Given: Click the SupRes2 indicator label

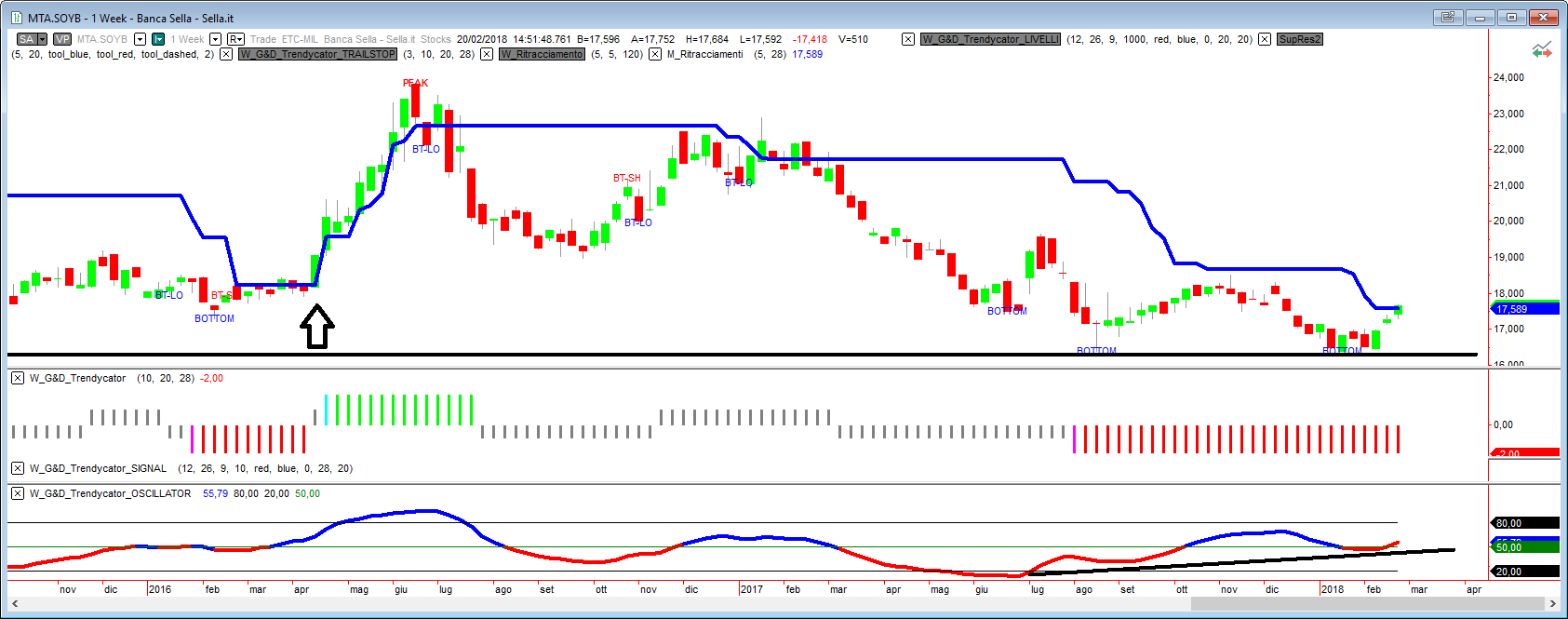Looking at the screenshot, I should pos(1299,39).
